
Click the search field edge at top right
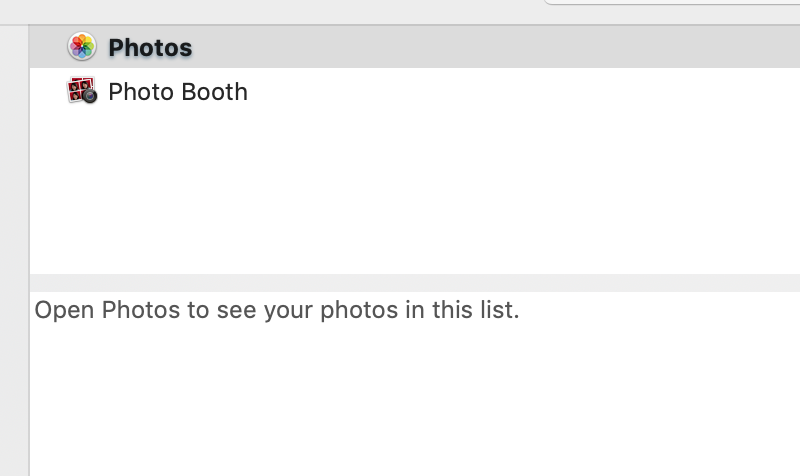[671, 2]
